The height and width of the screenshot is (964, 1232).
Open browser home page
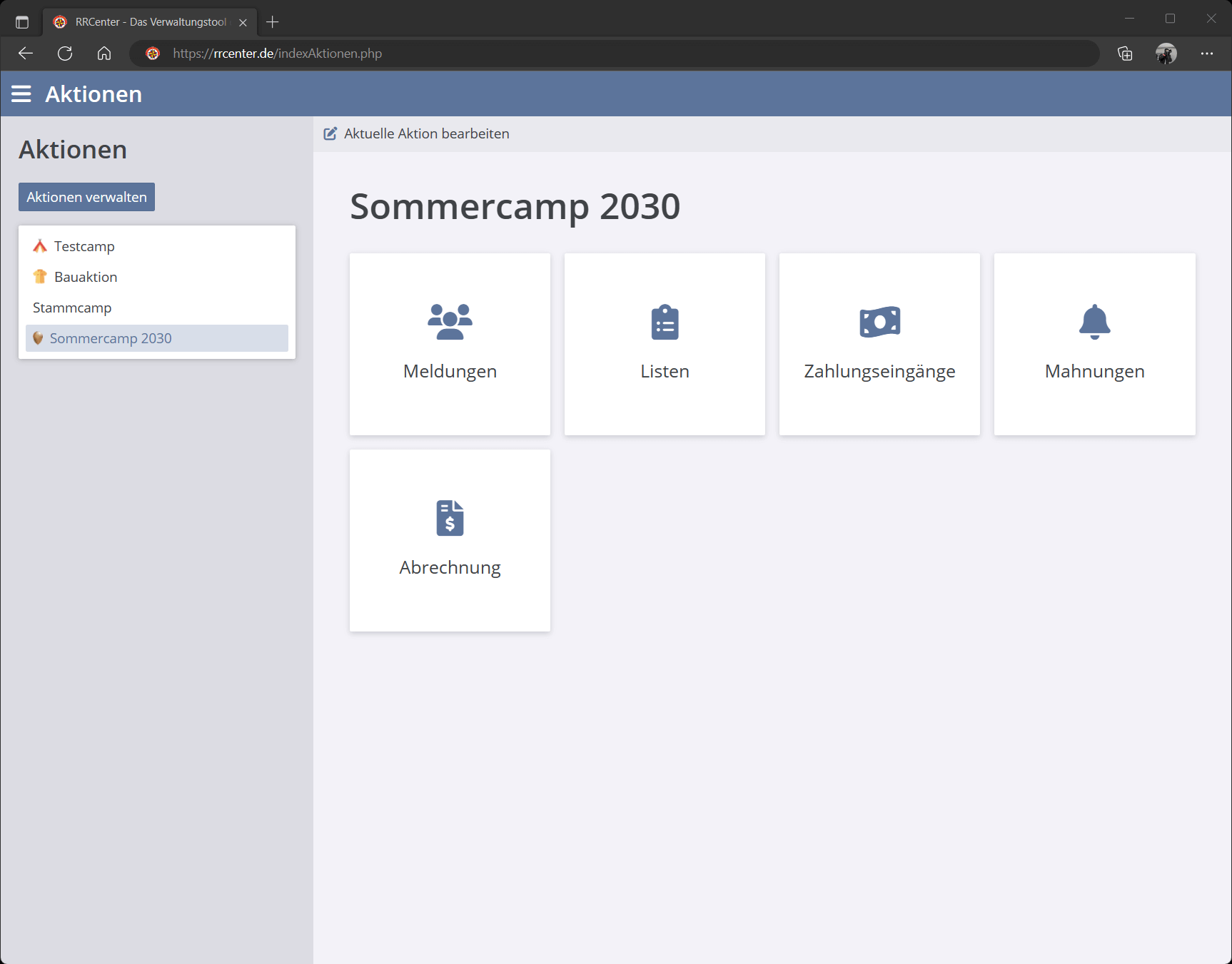click(x=104, y=54)
